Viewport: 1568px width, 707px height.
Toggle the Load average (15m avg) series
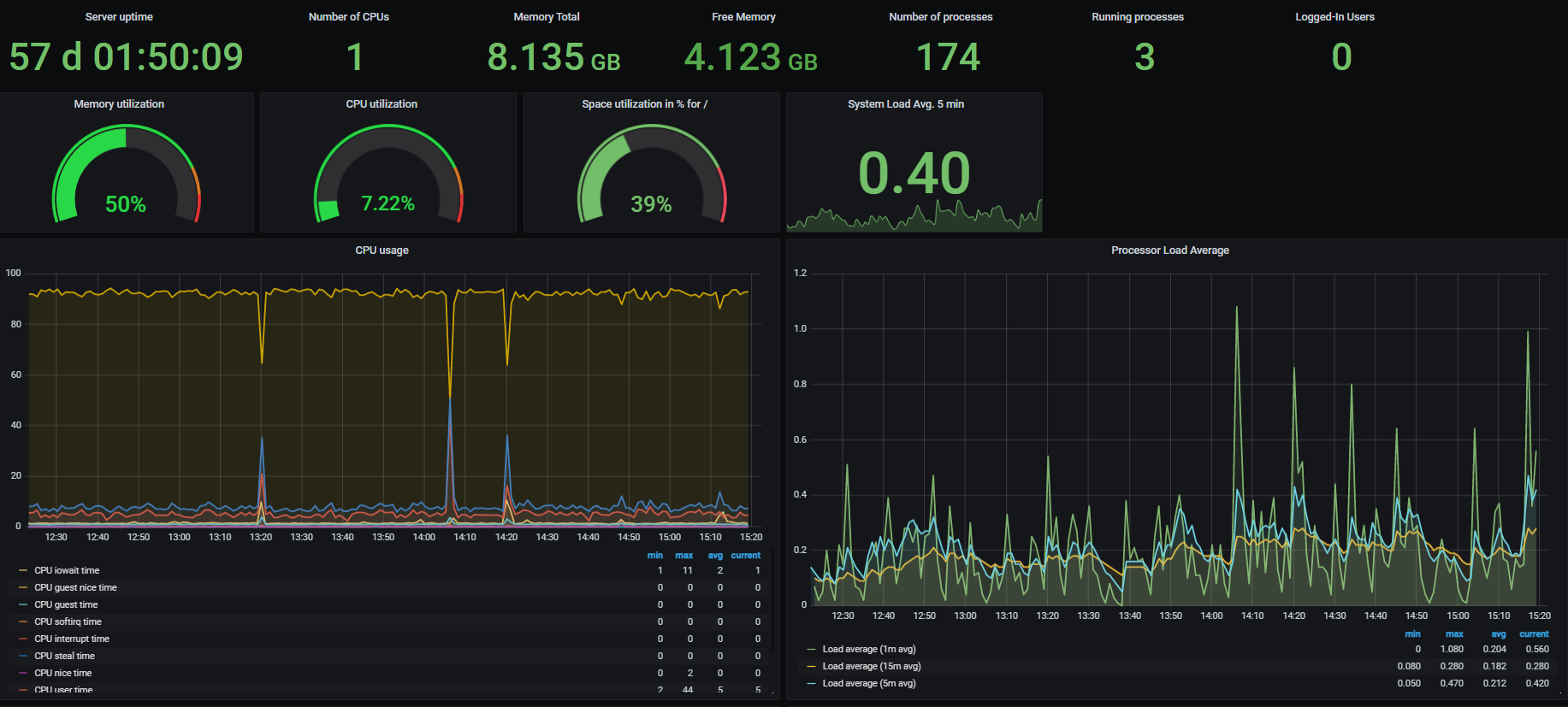tap(871, 666)
